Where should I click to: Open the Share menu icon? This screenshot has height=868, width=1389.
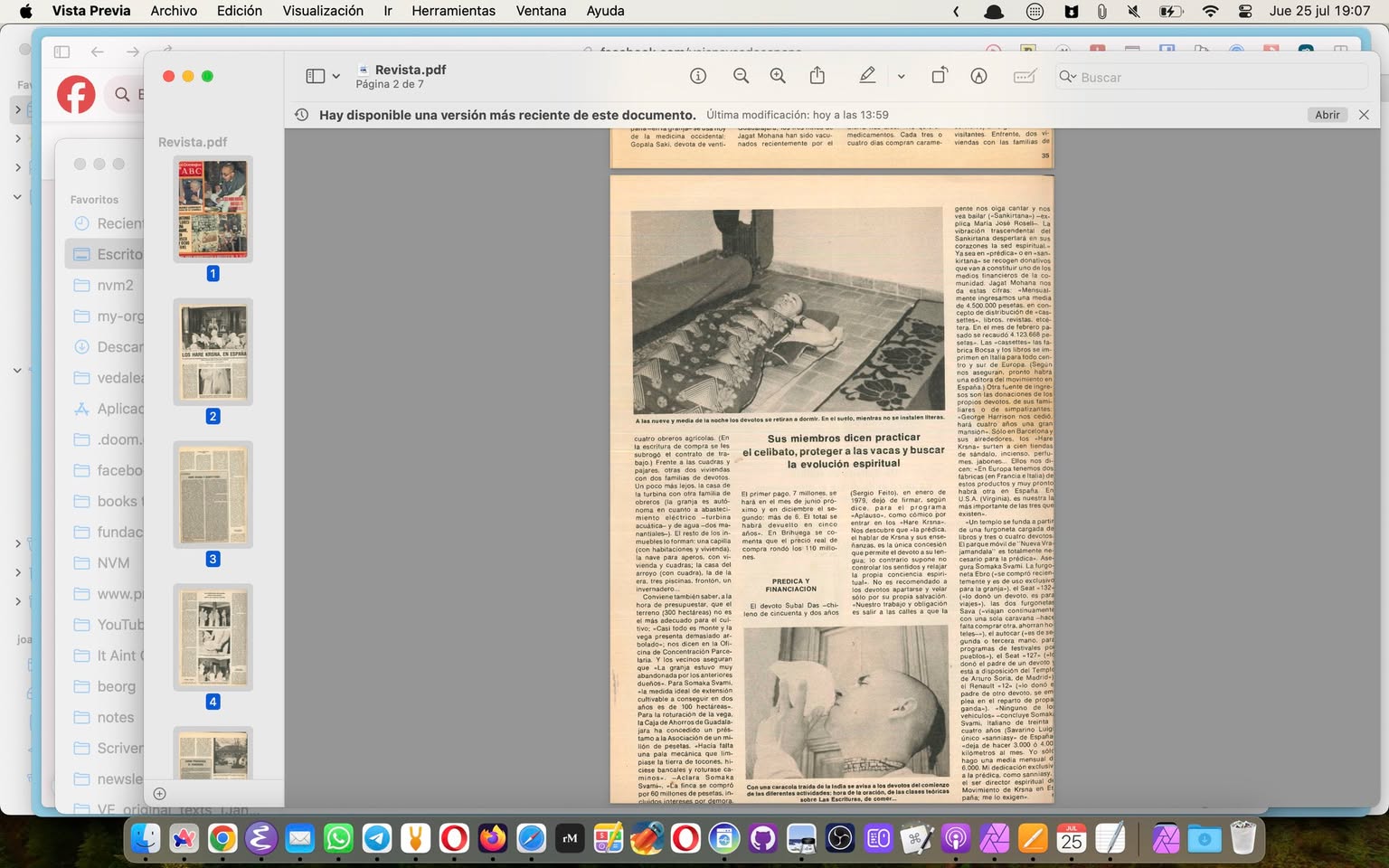coord(817,76)
